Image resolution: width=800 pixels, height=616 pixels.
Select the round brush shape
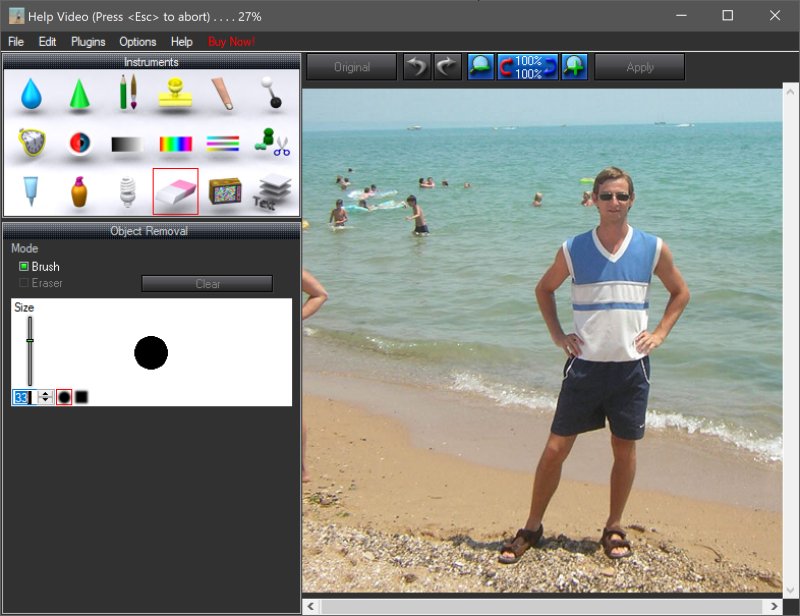(64, 397)
